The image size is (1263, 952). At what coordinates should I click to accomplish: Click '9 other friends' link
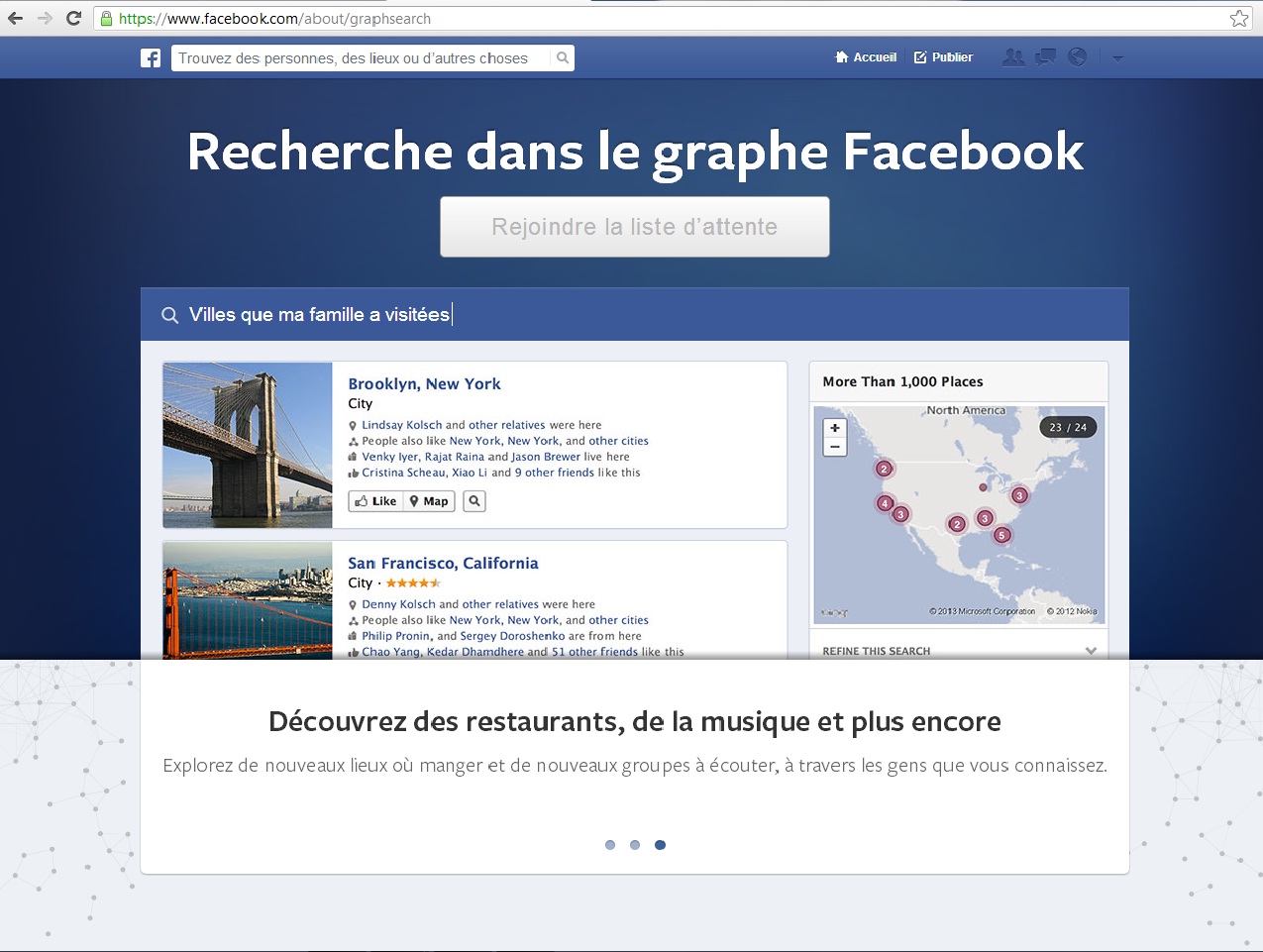(x=555, y=473)
